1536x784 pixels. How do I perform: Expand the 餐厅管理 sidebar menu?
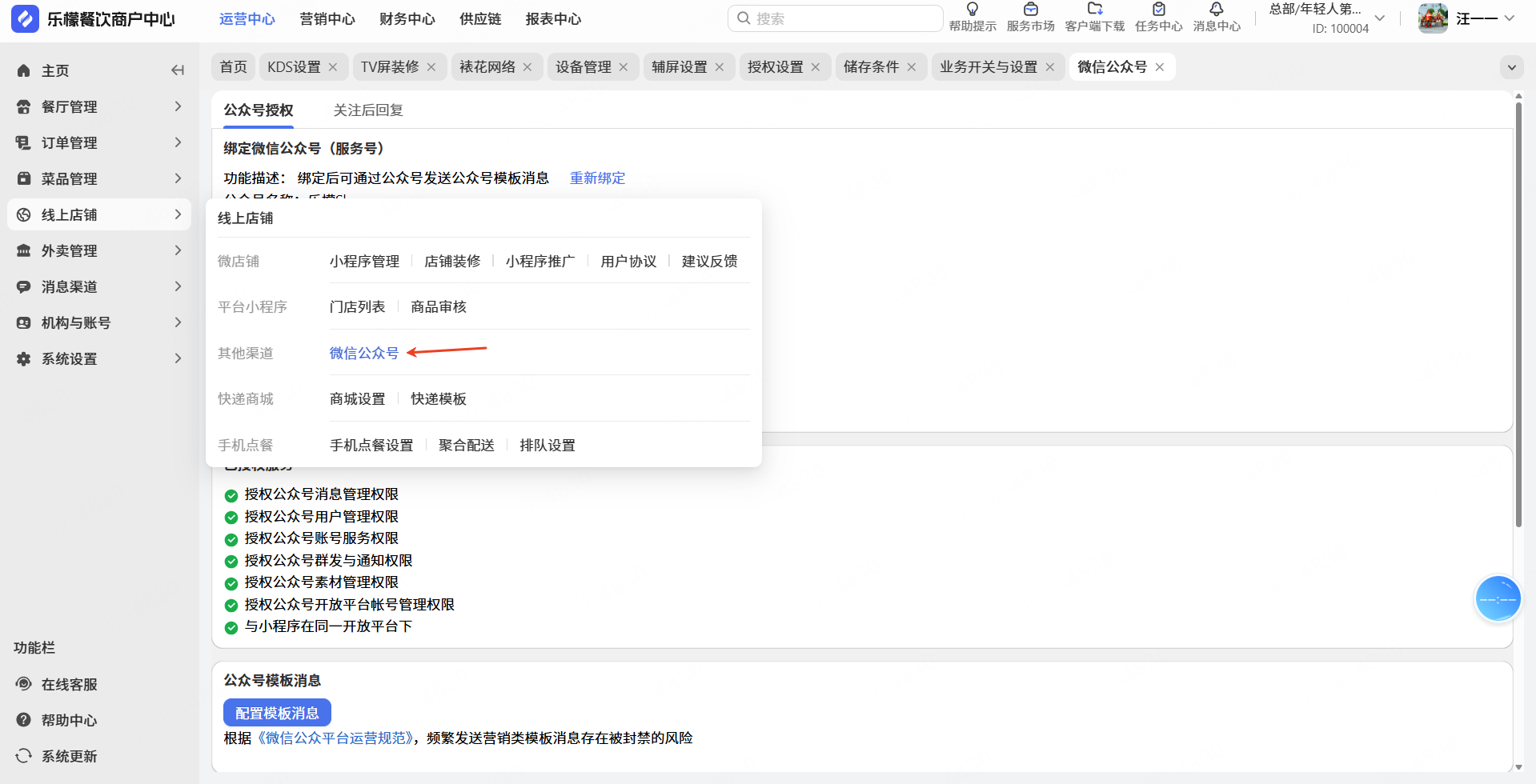(x=99, y=106)
